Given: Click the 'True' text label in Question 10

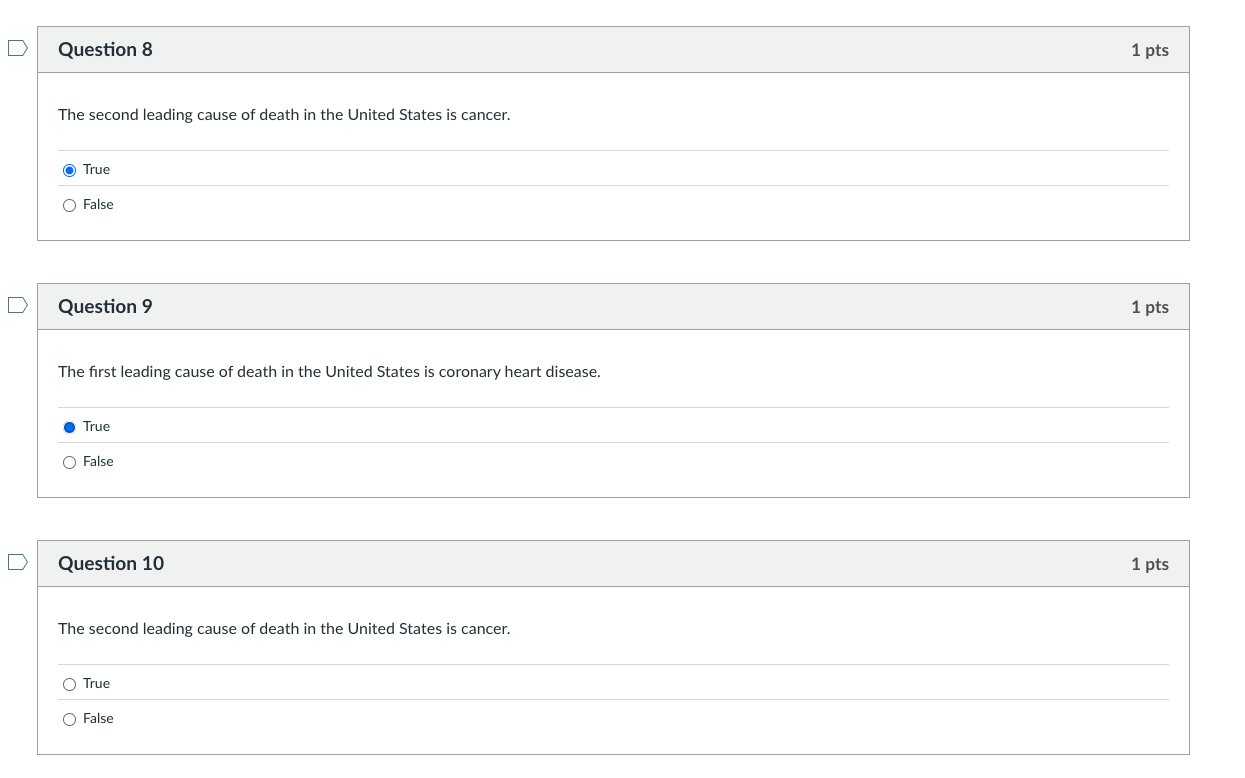Looking at the screenshot, I should 96,683.
